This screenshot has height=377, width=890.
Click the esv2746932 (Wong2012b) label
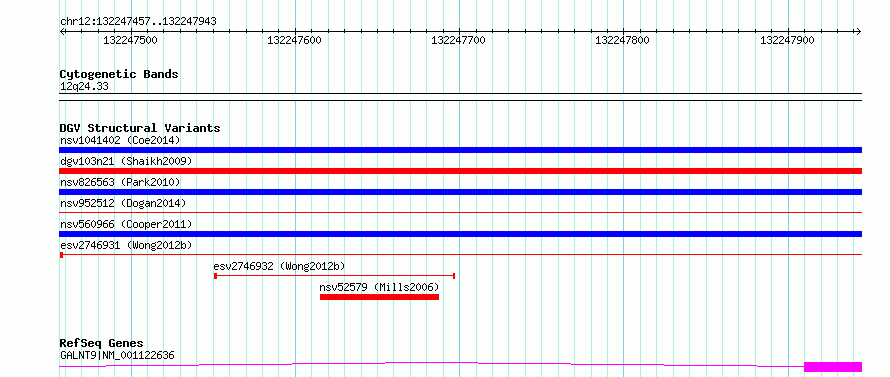(x=279, y=266)
